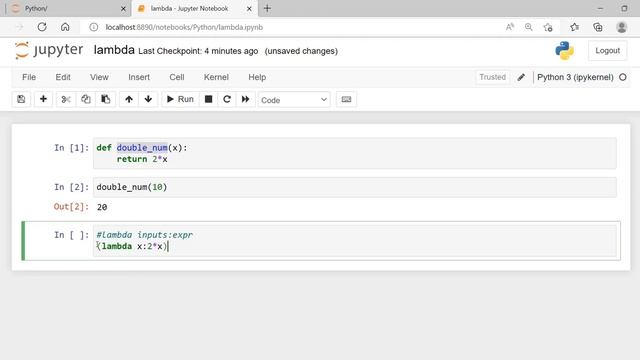
Task: Open the File menu
Action: click(29, 77)
